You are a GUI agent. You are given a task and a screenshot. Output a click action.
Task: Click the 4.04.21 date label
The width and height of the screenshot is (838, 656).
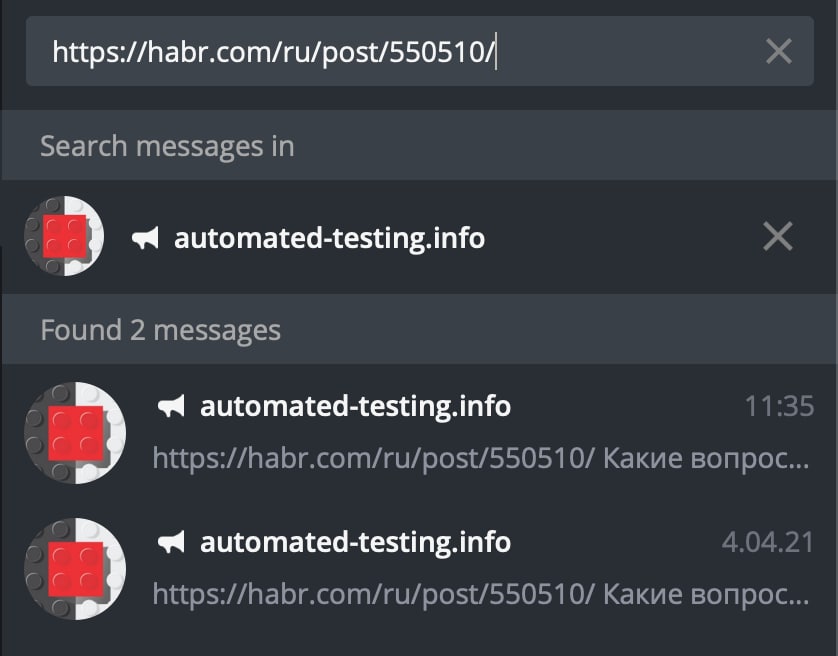[x=768, y=542]
